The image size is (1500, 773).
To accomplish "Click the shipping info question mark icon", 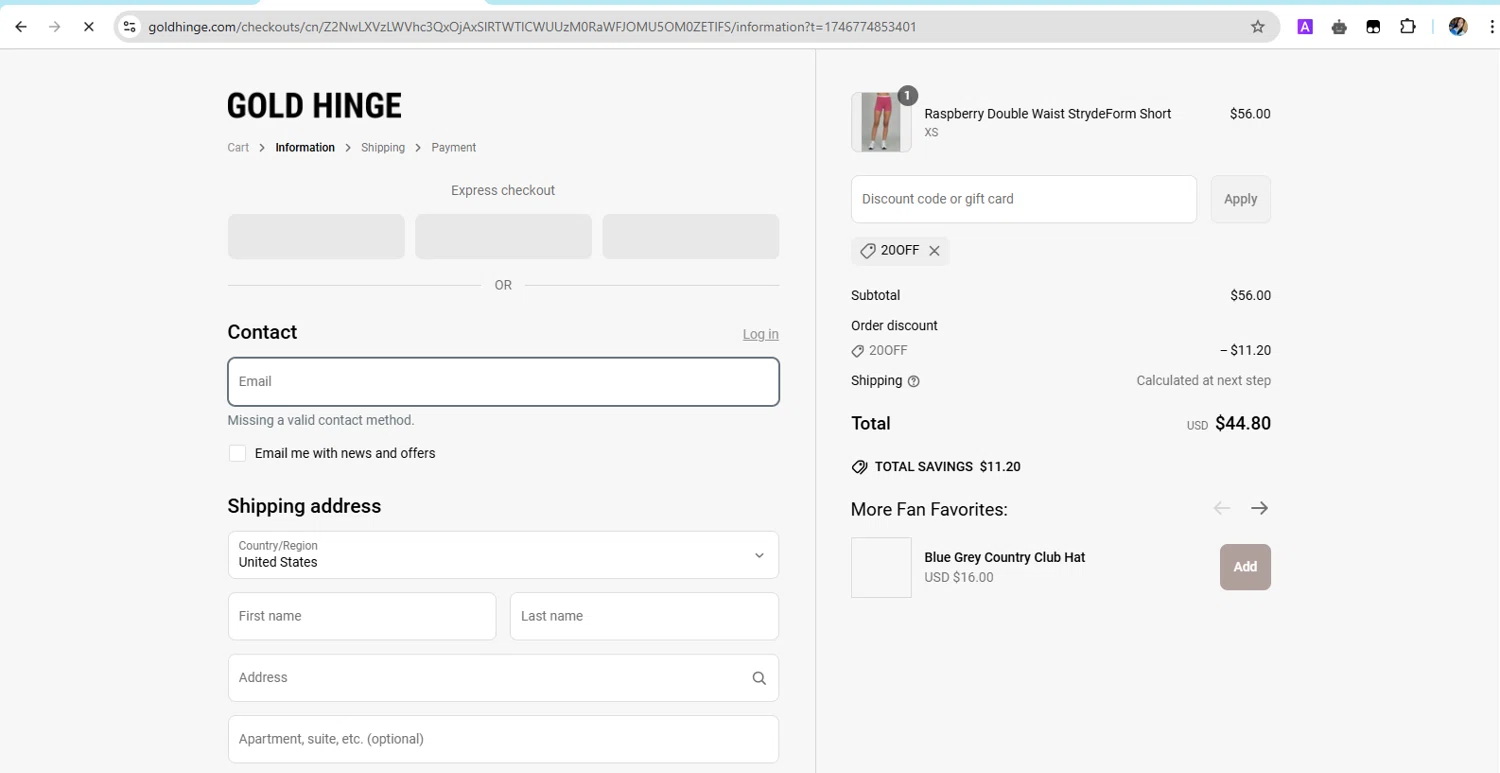I will [x=913, y=381].
